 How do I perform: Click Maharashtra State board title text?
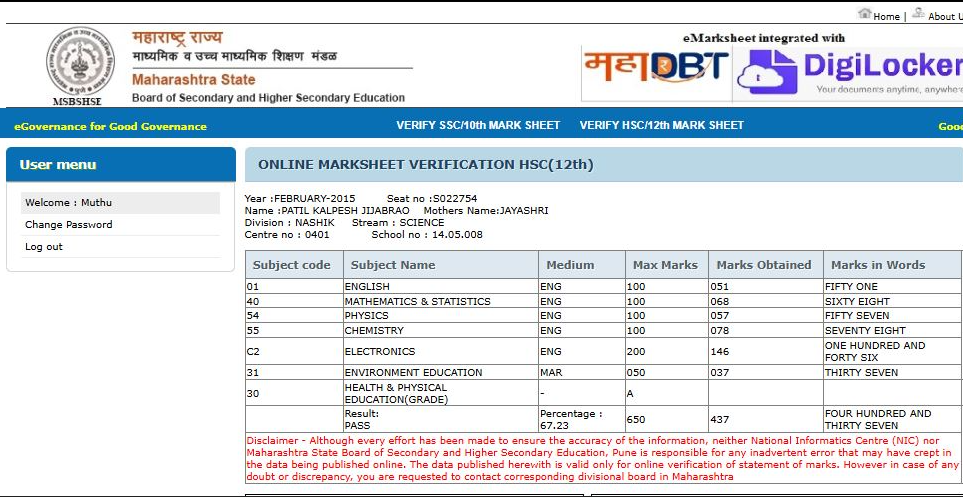(193, 80)
